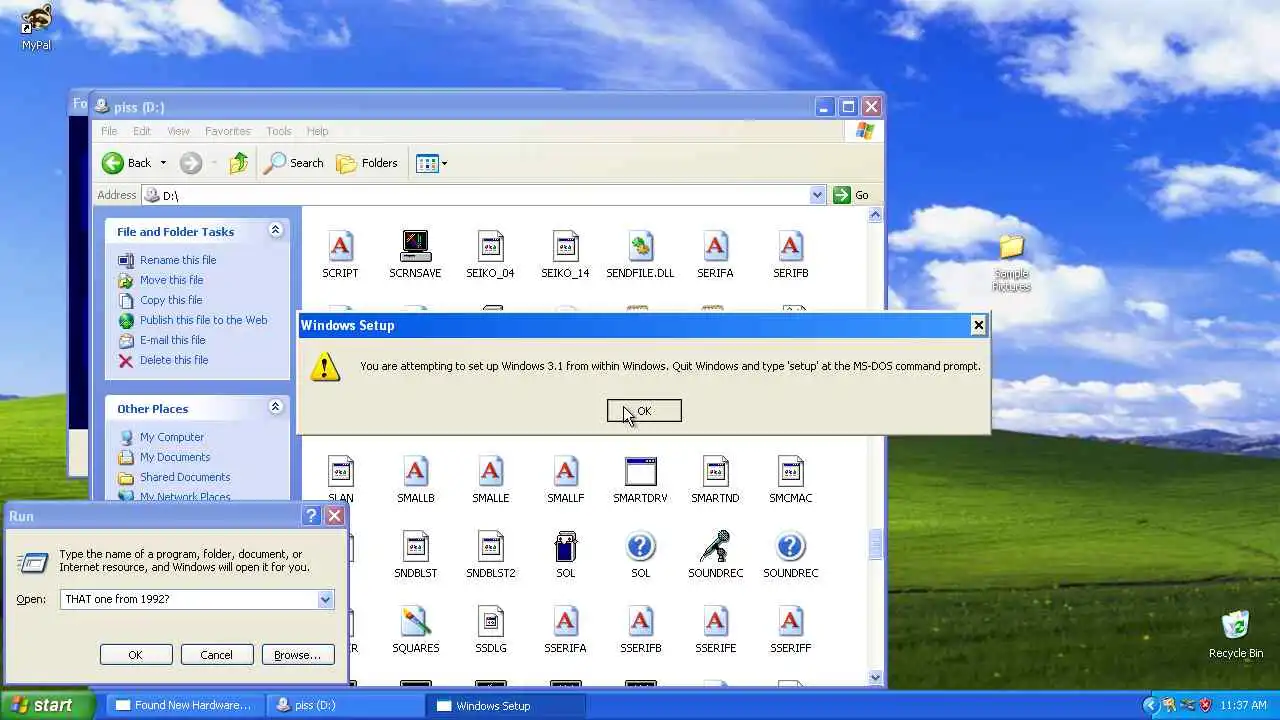Open the SCRIPT font file icon

tap(340, 246)
